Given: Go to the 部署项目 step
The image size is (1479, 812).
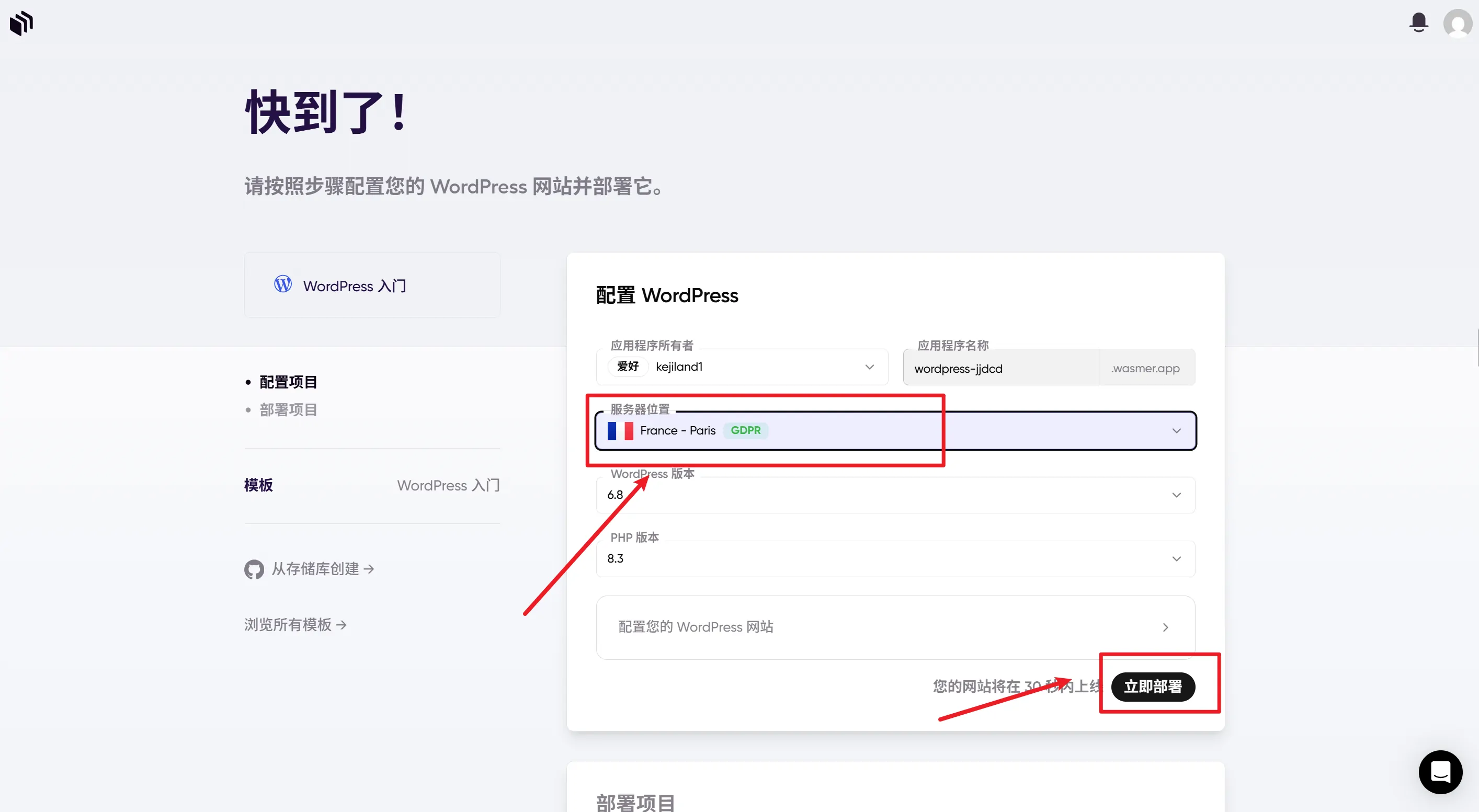Looking at the screenshot, I should click(288, 410).
